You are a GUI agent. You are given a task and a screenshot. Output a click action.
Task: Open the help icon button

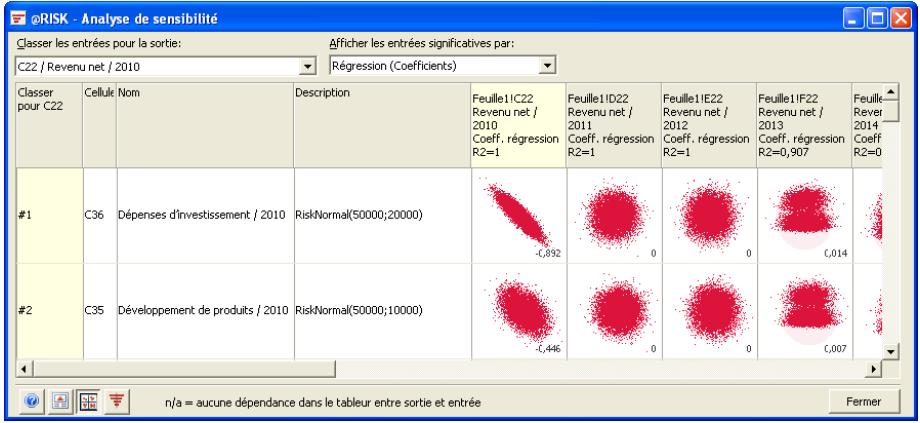pos(32,401)
